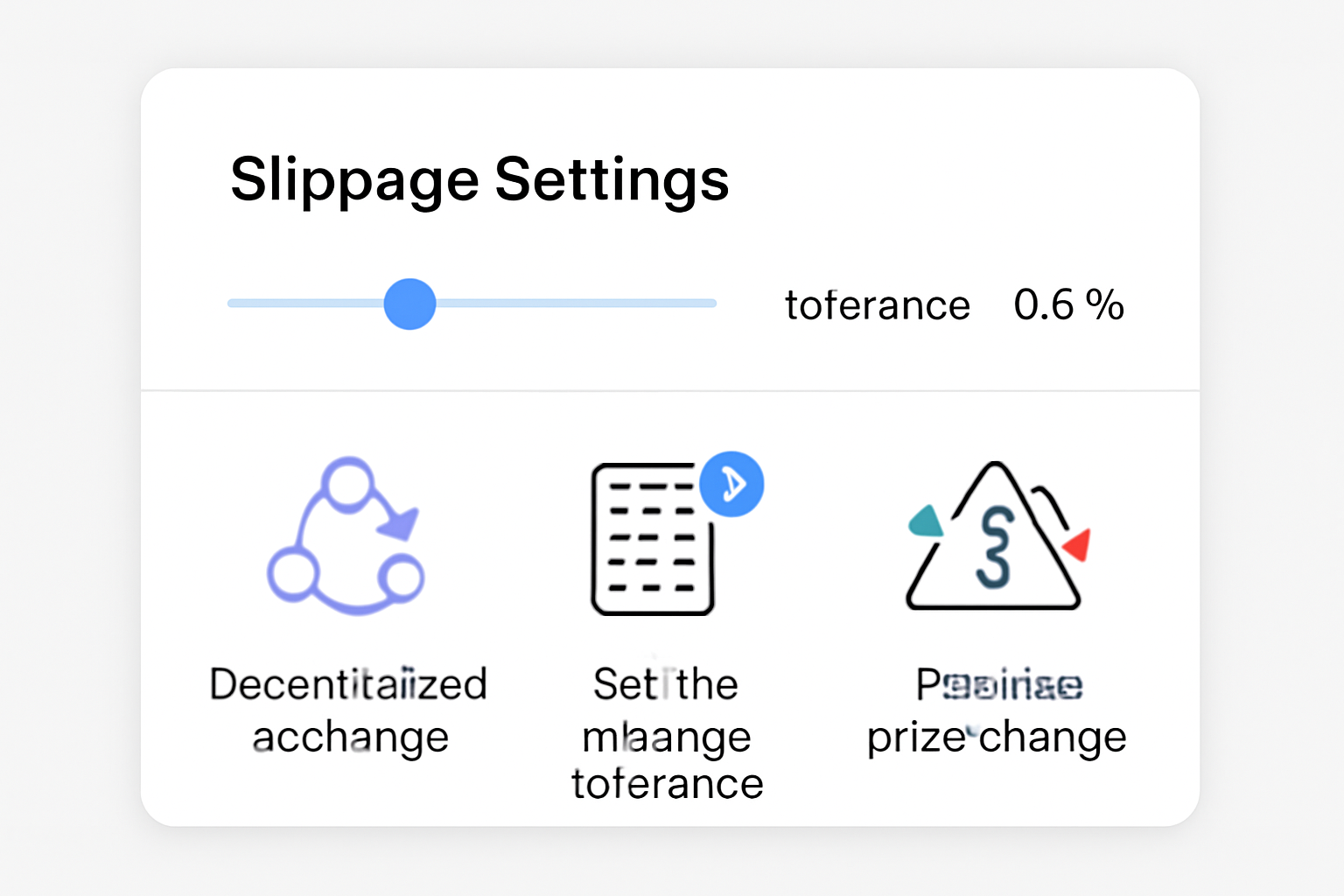Click the slider track to adjust tolerance

point(569,304)
